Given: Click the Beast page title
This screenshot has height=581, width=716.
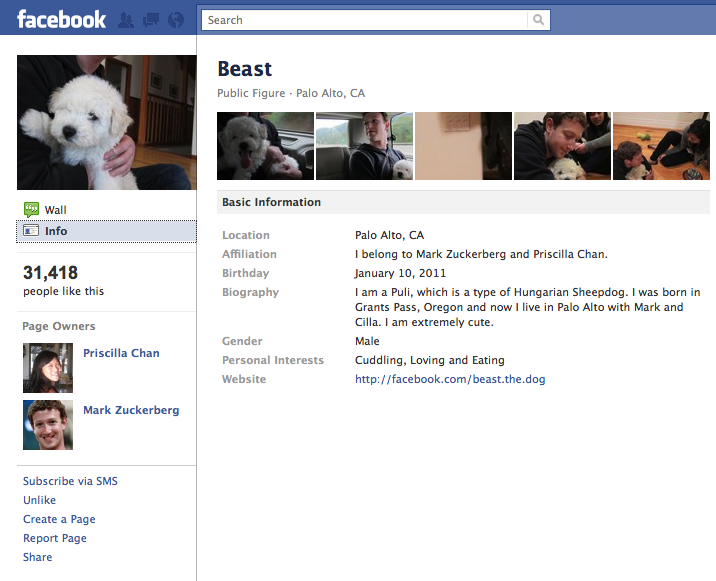Looking at the screenshot, I should (x=245, y=69).
